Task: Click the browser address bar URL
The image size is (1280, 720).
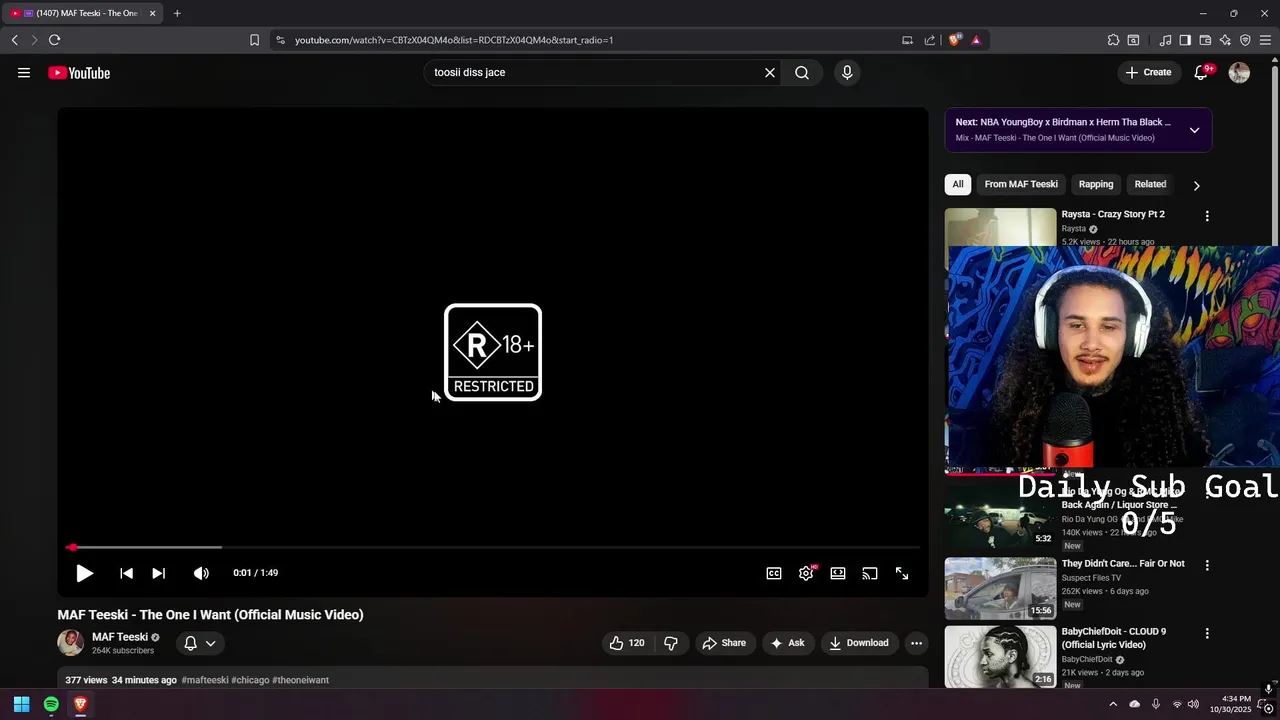Action: point(454,40)
